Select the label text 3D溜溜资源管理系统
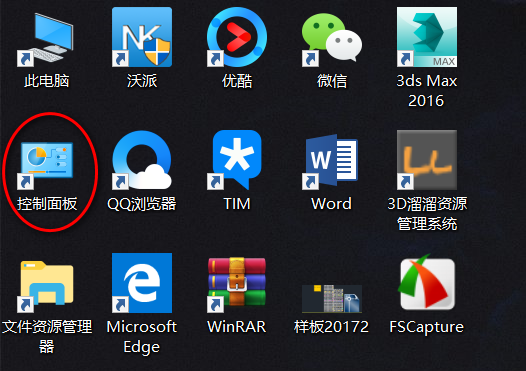The width and height of the screenshot is (526, 371). 427,214
